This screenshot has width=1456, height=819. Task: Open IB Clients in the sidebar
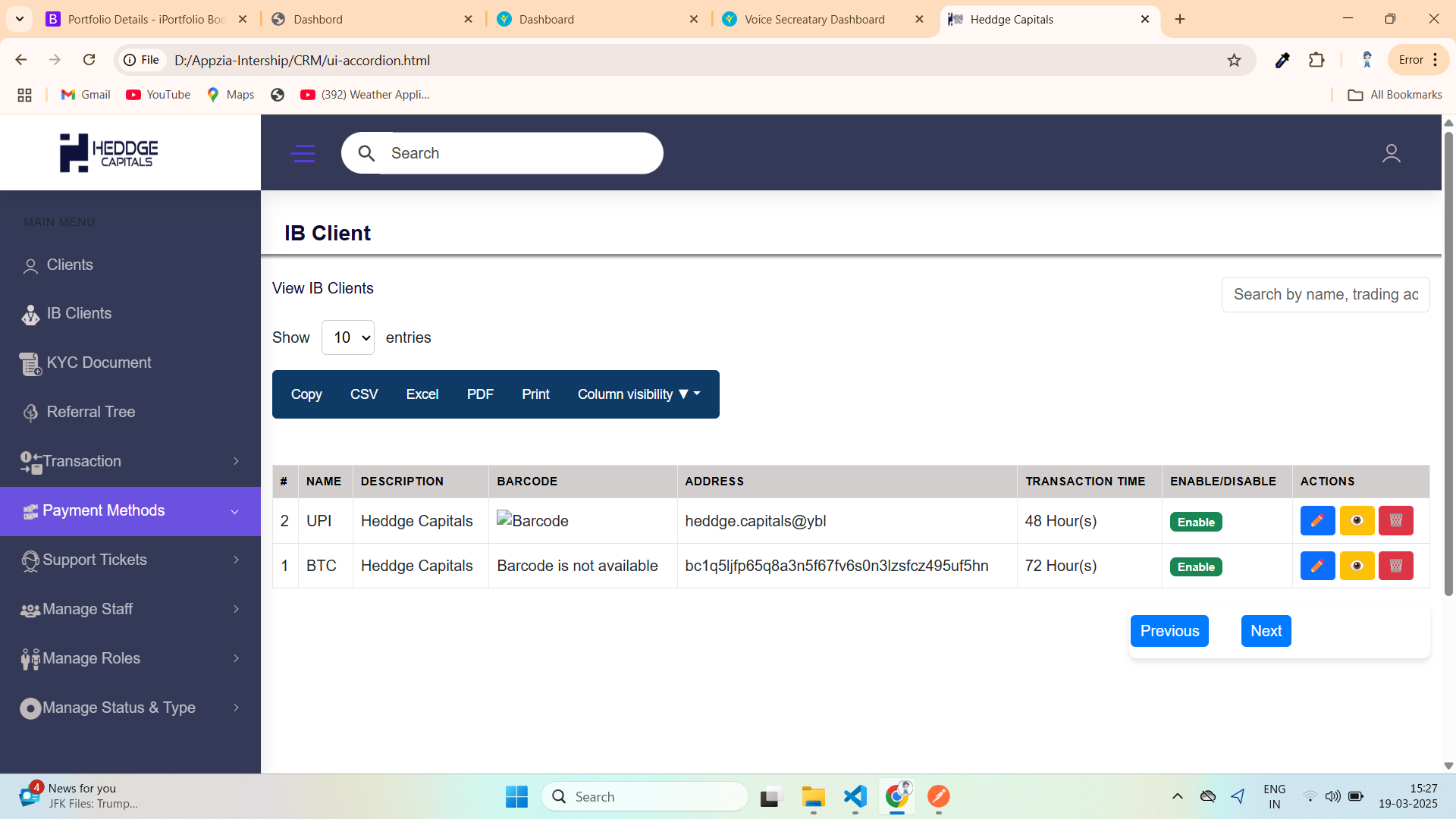[x=130, y=313]
